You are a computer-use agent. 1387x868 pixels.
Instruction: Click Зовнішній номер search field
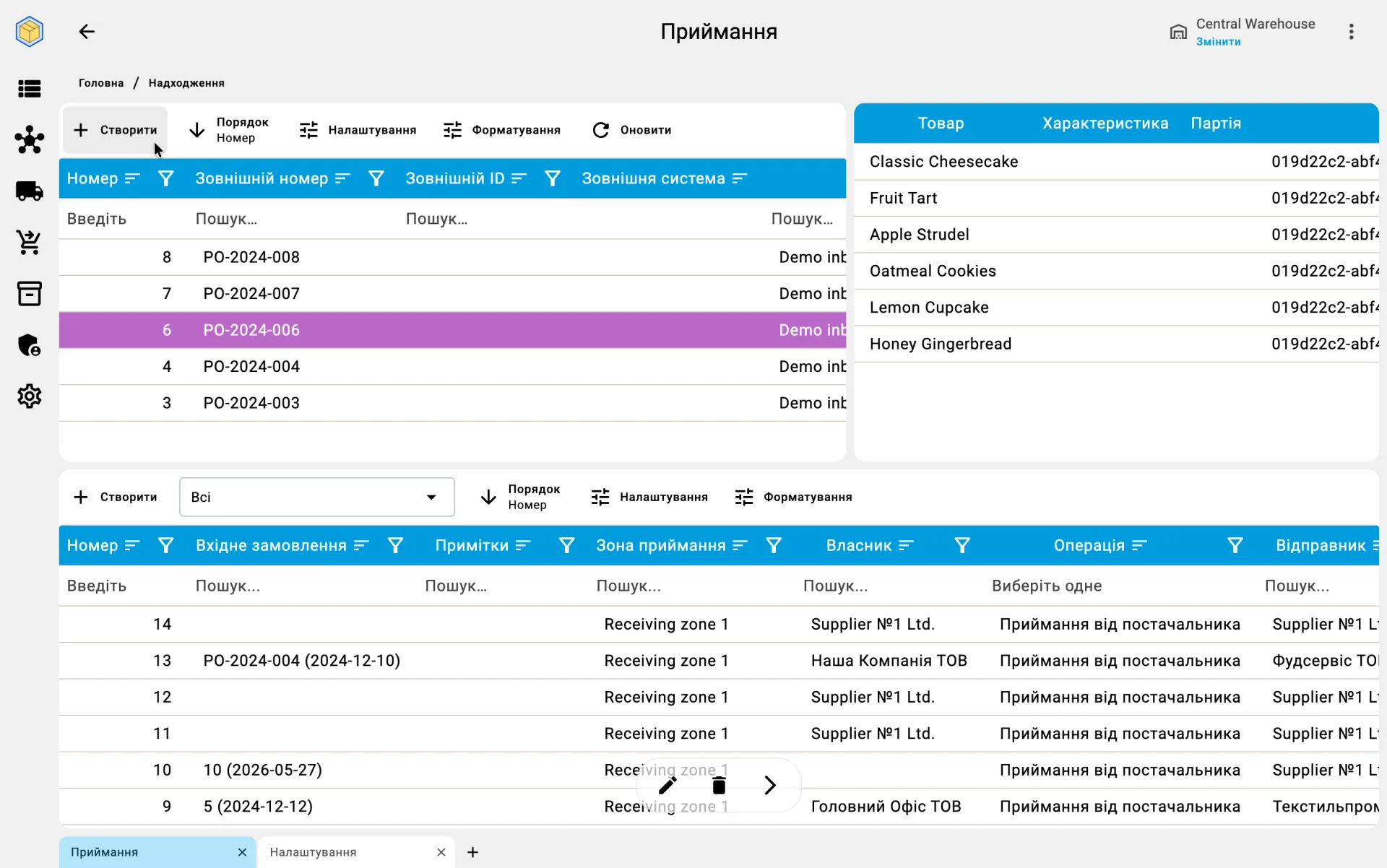click(x=293, y=219)
